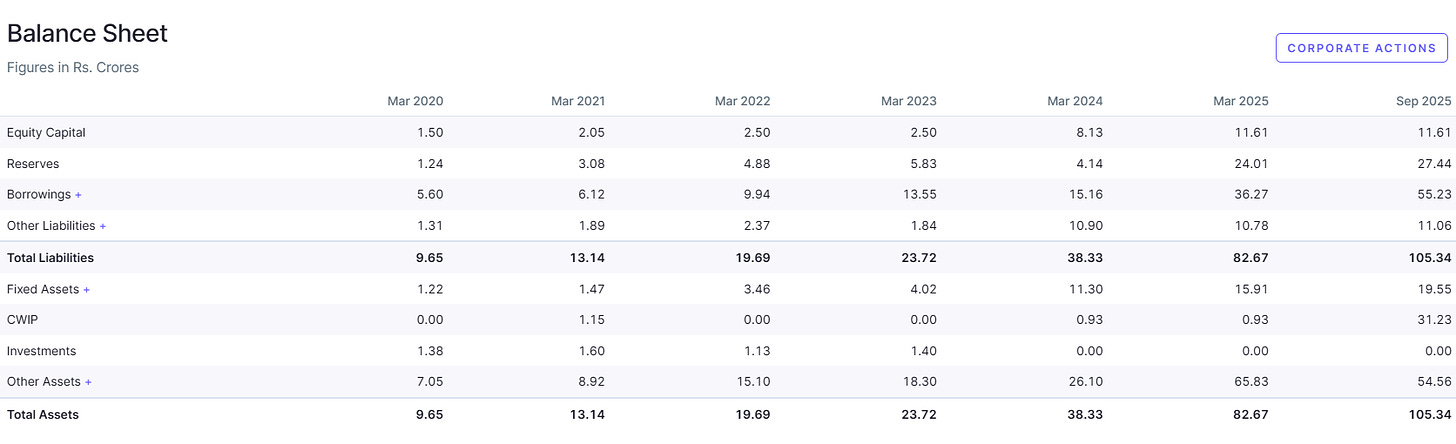Click Total Liabilities value 82.67 for Mar 2025
Viewport: 1456px width, 444px height.
(x=1251, y=258)
